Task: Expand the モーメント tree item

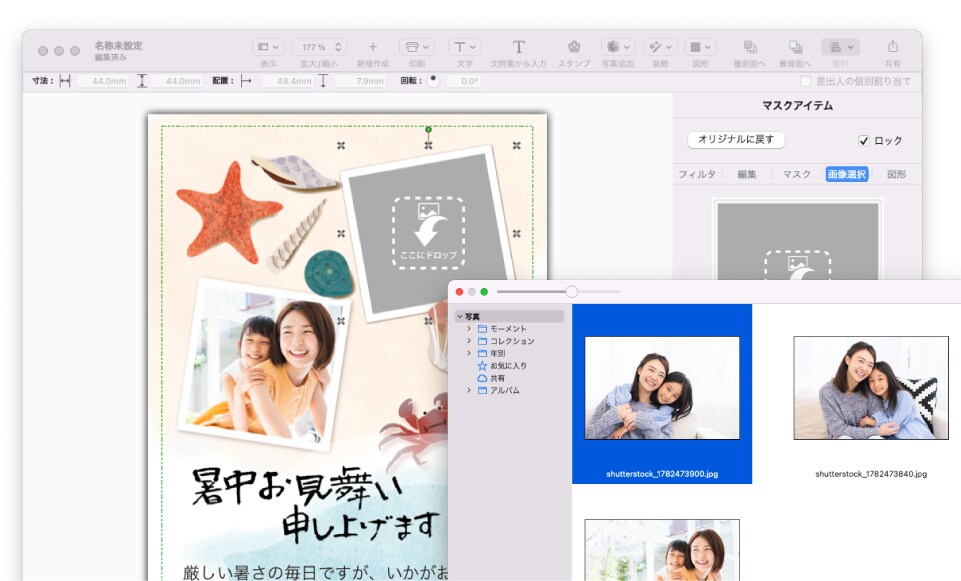Action: pos(469,328)
